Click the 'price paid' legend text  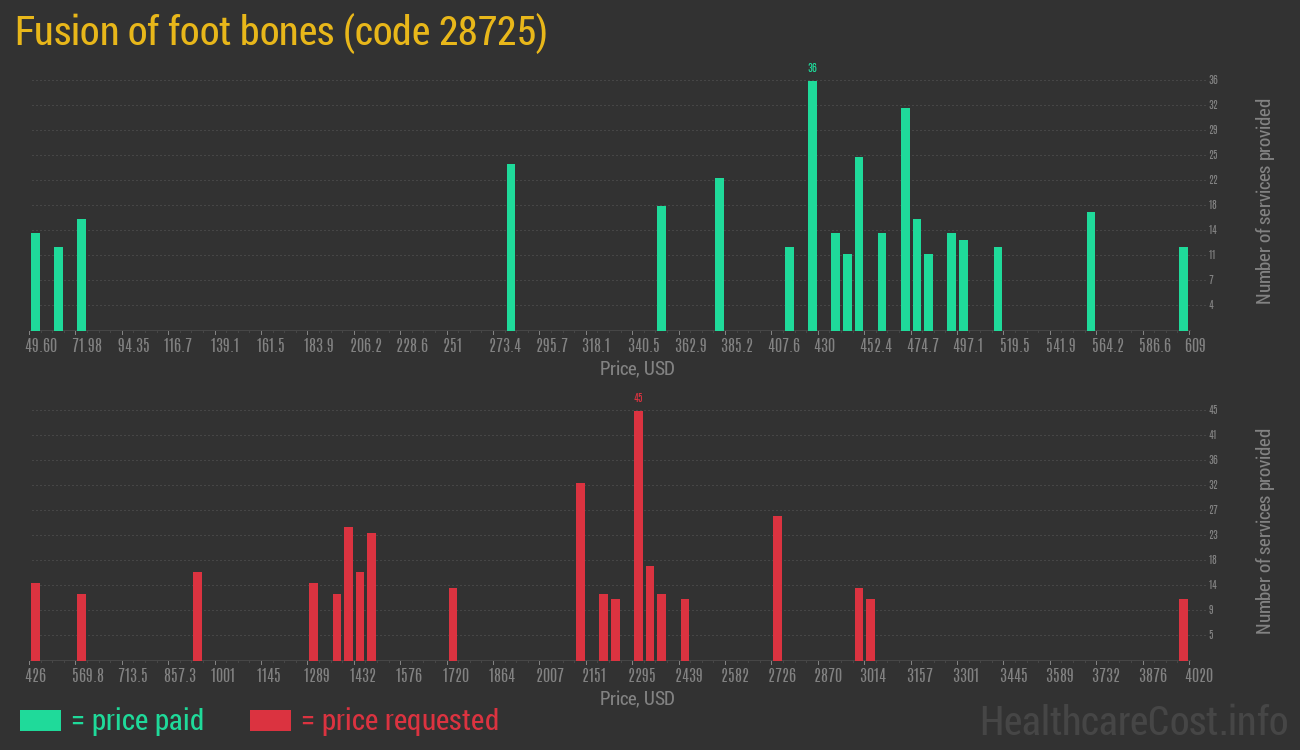click(x=138, y=720)
